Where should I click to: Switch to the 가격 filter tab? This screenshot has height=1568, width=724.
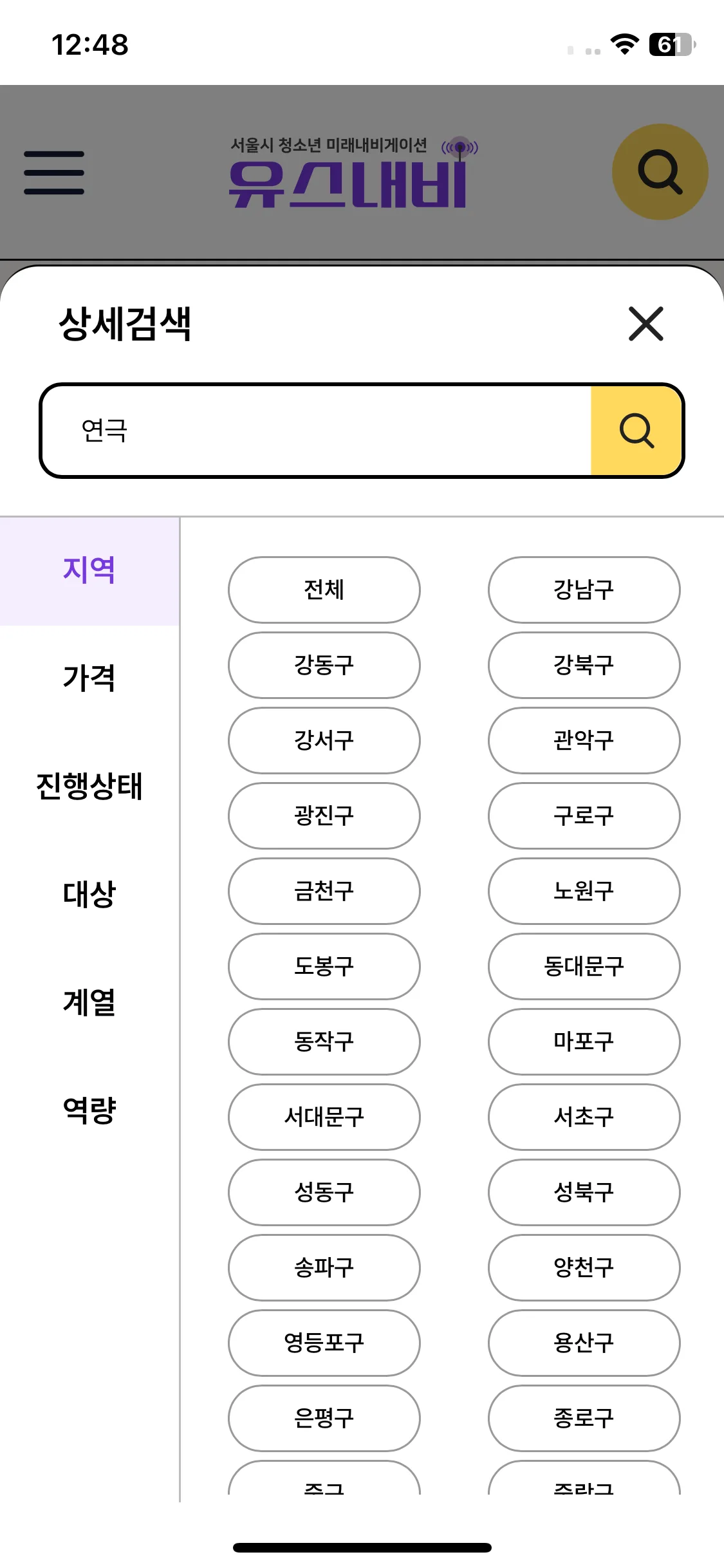pyautogui.click(x=89, y=678)
